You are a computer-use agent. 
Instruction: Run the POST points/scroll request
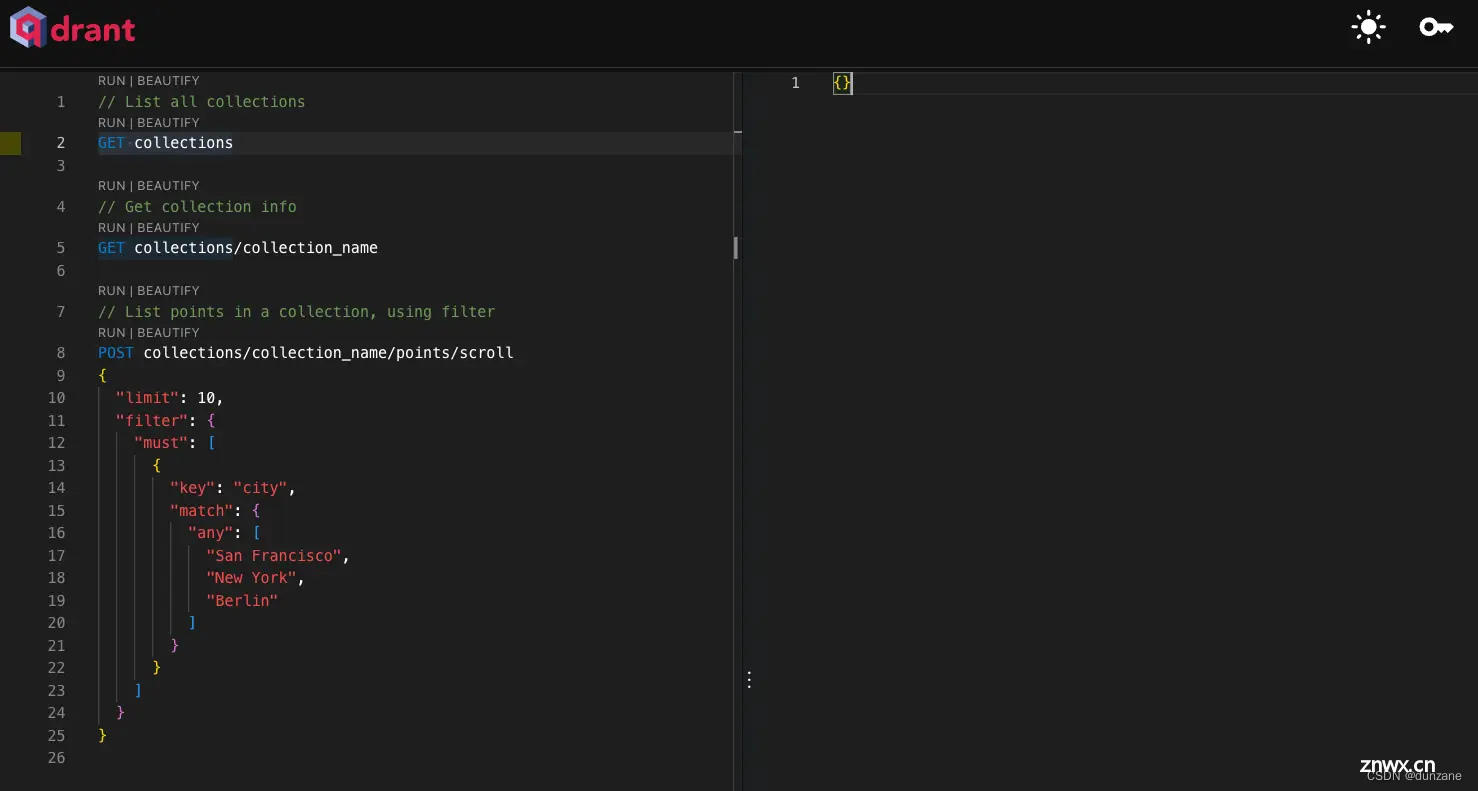[112, 333]
